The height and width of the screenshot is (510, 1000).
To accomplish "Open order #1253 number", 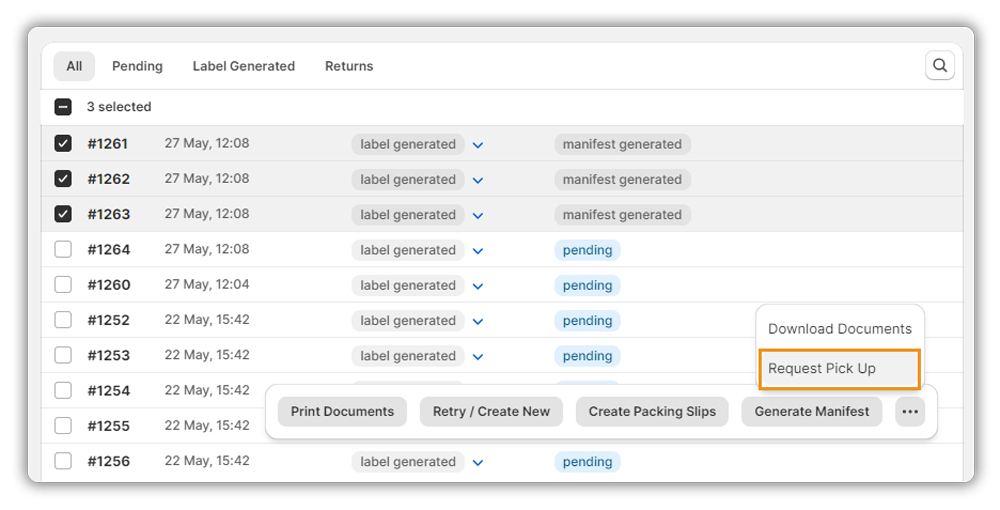I will pos(108,356).
